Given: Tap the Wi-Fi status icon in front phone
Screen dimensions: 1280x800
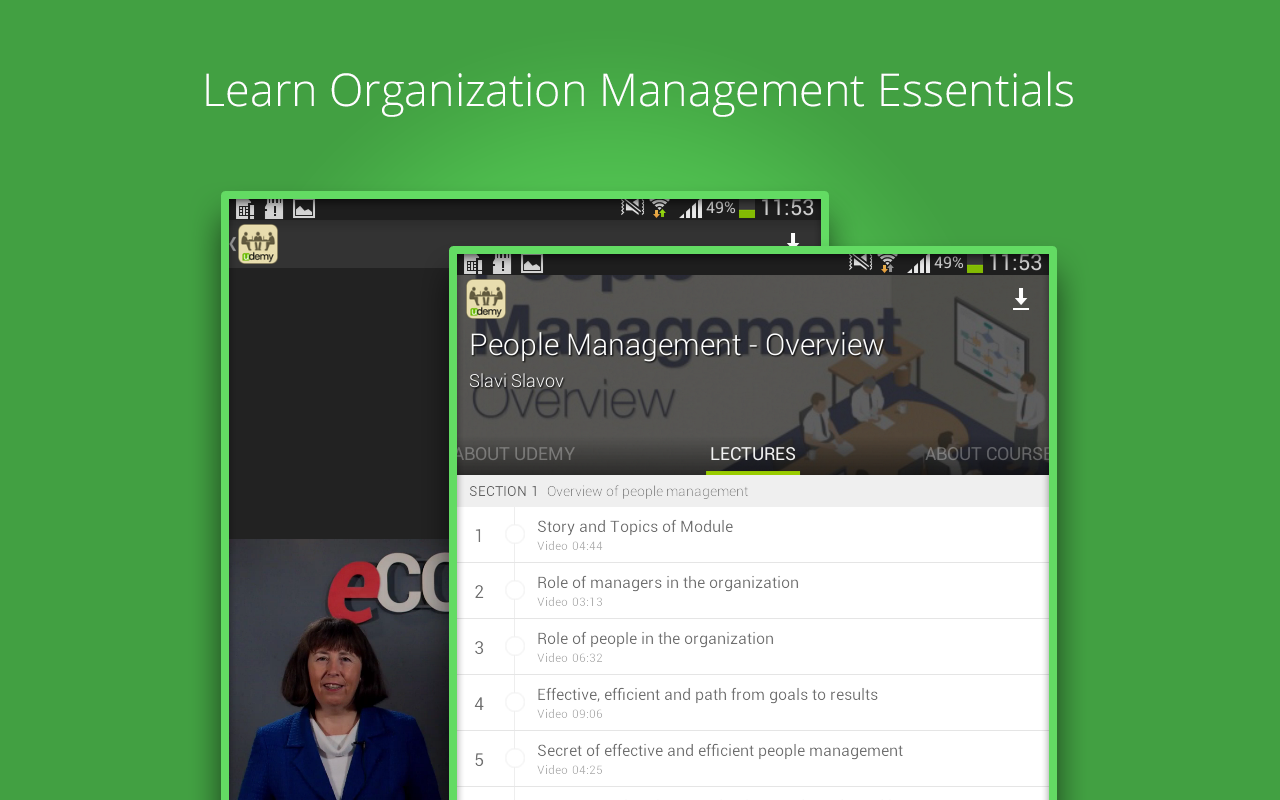Looking at the screenshot, I should click(x=887, y=263).
